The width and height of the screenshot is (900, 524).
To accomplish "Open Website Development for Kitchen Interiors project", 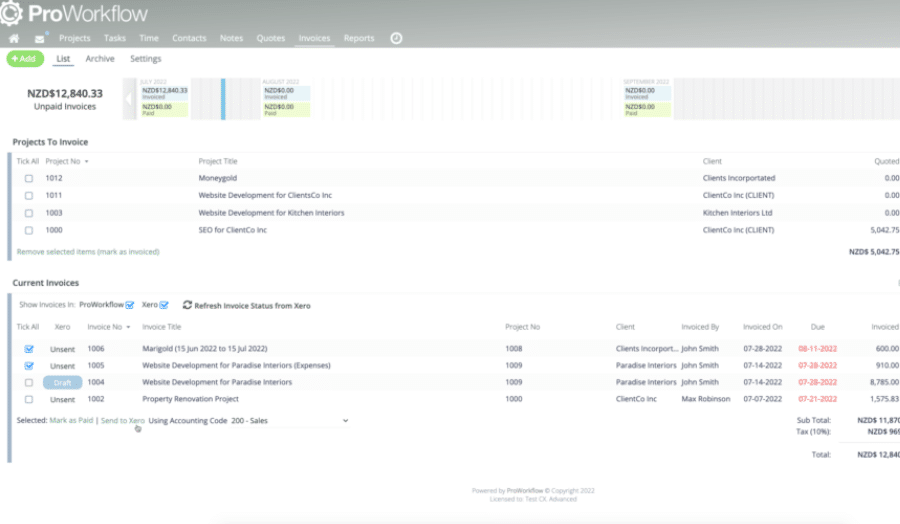I will click(x=271, y=213).
